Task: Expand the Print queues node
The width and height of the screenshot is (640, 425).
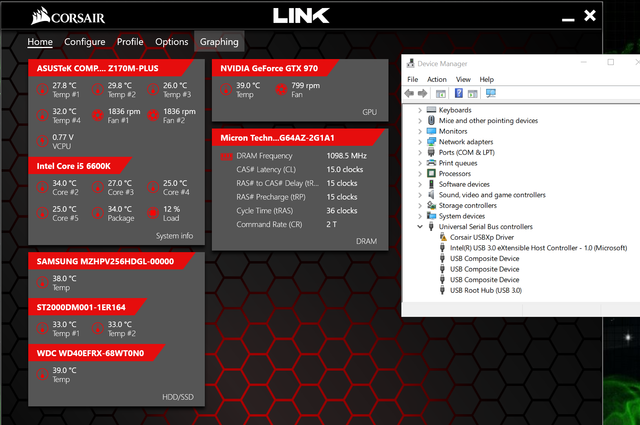Action: (x=420, y=163)
